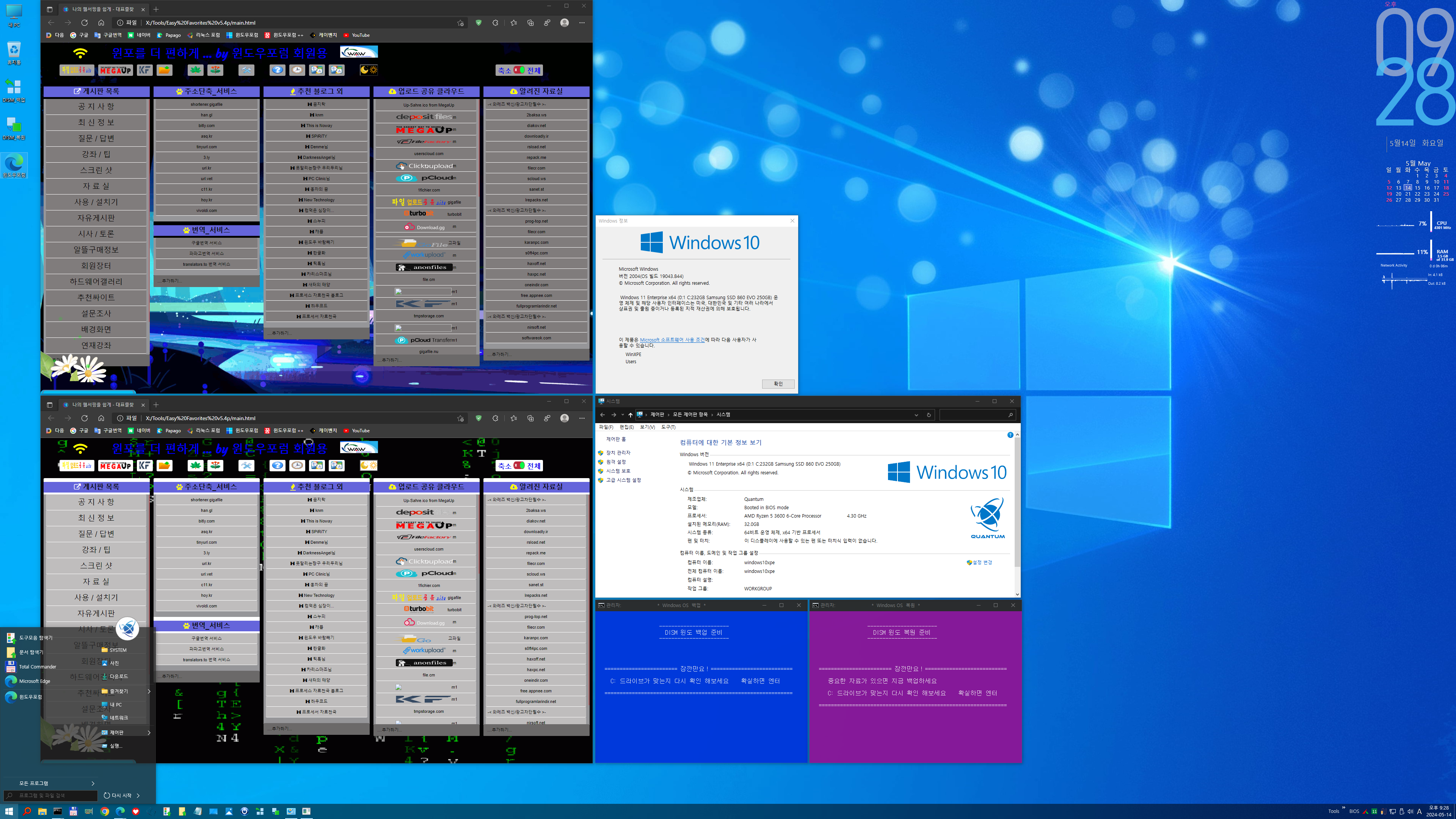The height and width of the screenshot is (819, 1456).
Task: Click the red flower icon in upper page toolbar
Action: [215, 70]
